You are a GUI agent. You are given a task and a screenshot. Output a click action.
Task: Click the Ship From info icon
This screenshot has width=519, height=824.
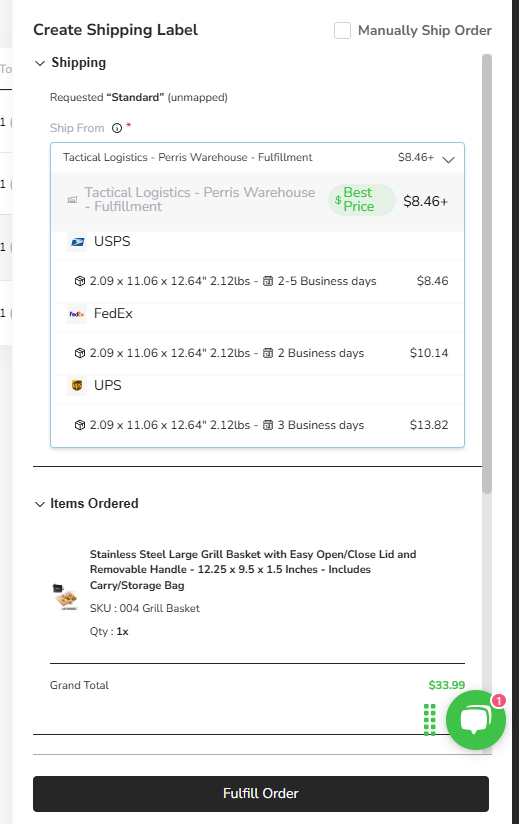pyautogui.click(x=117, y=128)
